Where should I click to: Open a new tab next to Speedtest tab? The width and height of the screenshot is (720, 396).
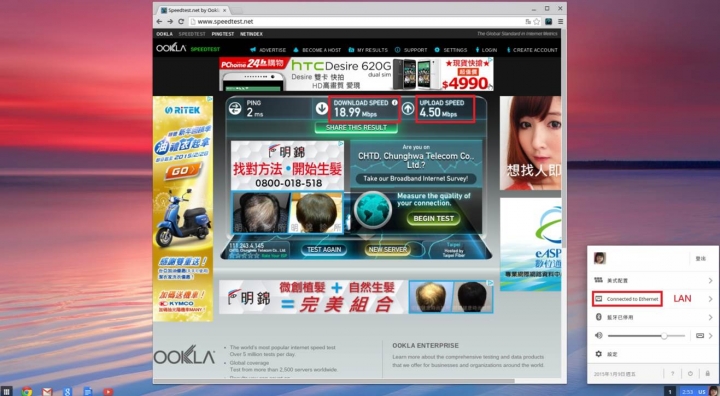[236, 10]
